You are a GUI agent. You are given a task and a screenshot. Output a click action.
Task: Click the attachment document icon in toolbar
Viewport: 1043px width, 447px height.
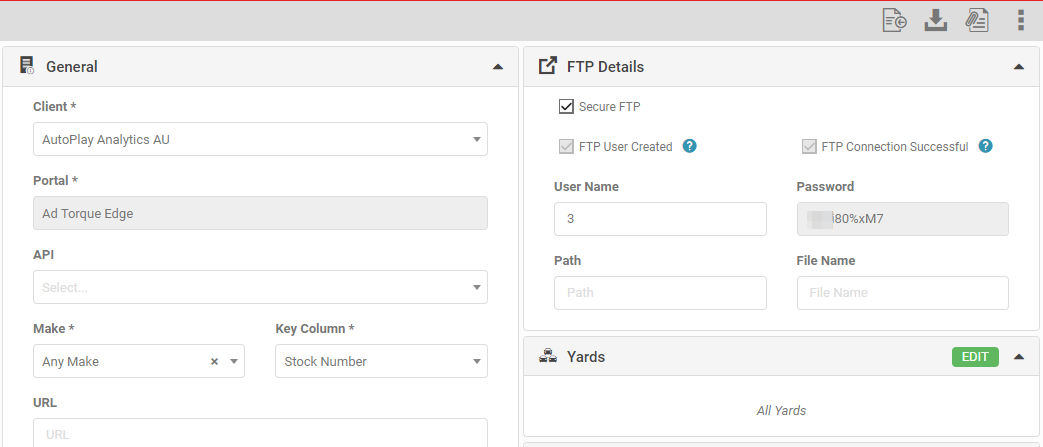[977, 20]
